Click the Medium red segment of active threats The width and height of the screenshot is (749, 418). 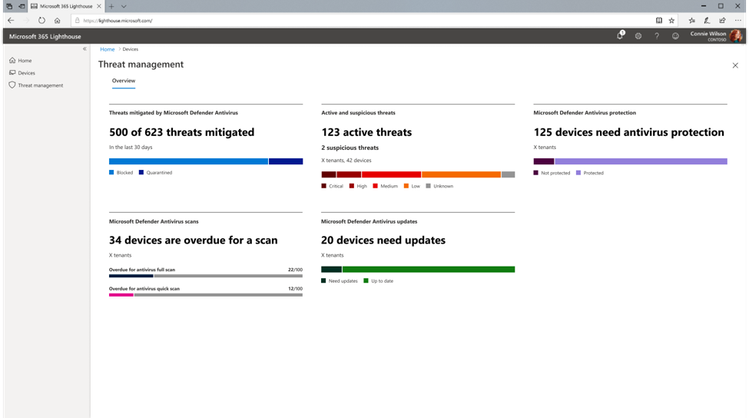coord(391,174)
